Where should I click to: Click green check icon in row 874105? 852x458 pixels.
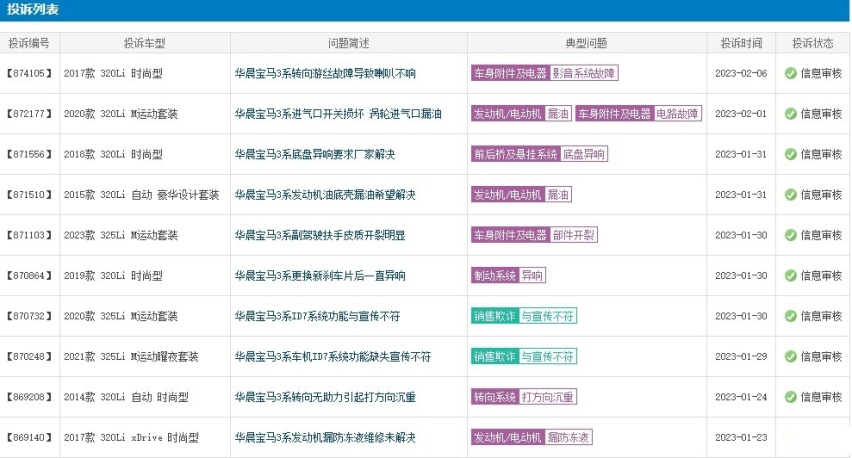pos(791,73)
